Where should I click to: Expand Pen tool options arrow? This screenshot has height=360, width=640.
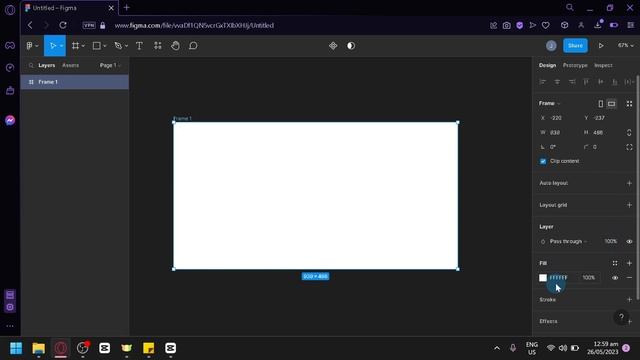click(126, 46)
